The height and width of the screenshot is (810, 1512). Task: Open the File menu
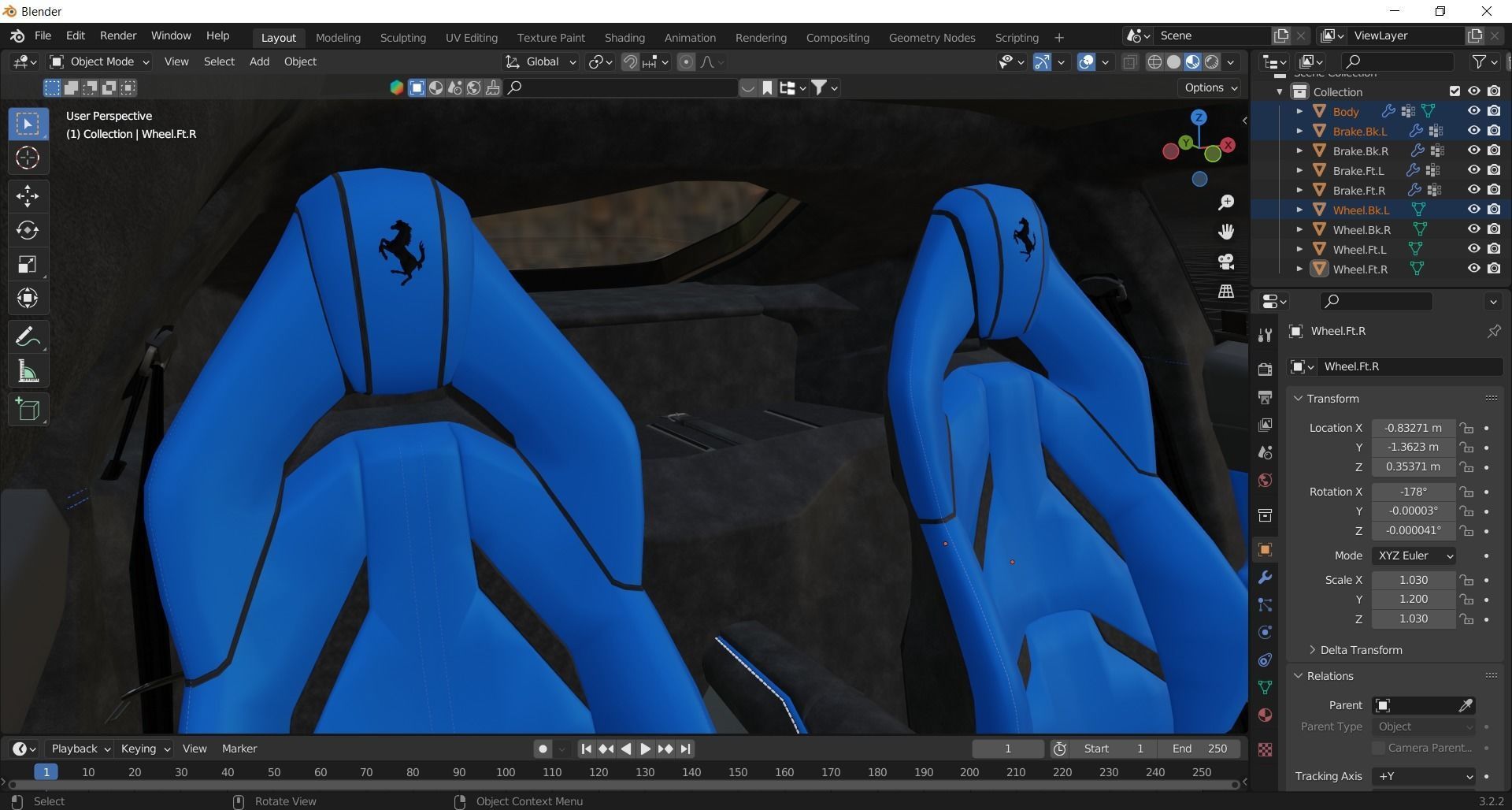pos(43,35)
